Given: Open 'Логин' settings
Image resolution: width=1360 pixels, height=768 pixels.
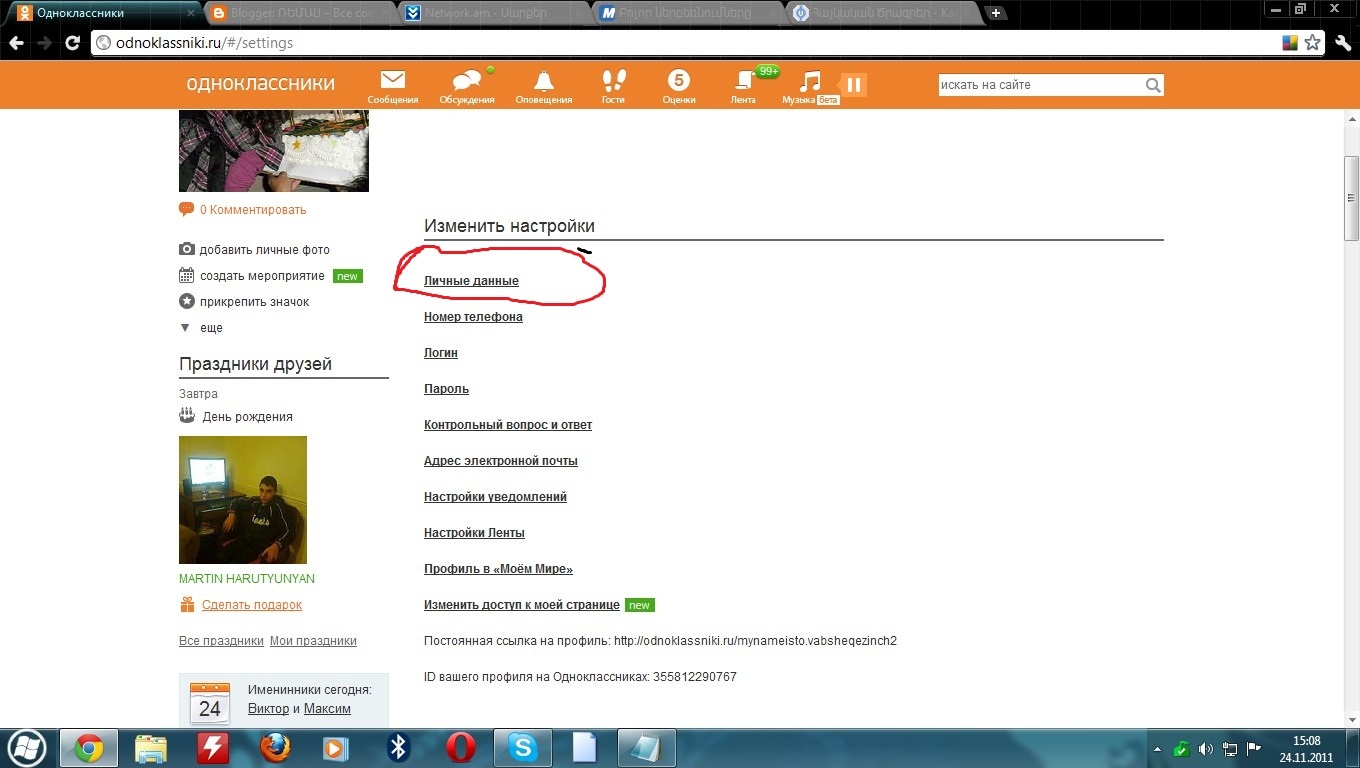Looking at the screenshot, I should (x=441, y=353).
